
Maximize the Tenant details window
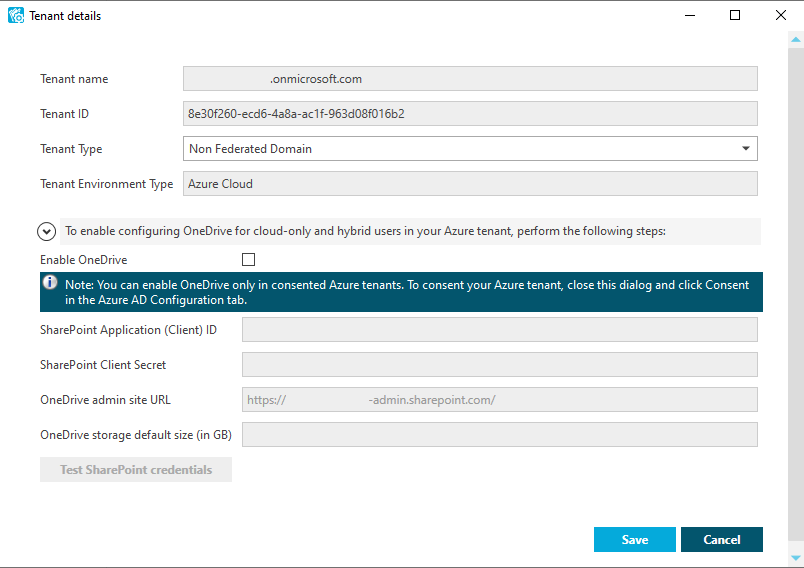coord(735,15)
